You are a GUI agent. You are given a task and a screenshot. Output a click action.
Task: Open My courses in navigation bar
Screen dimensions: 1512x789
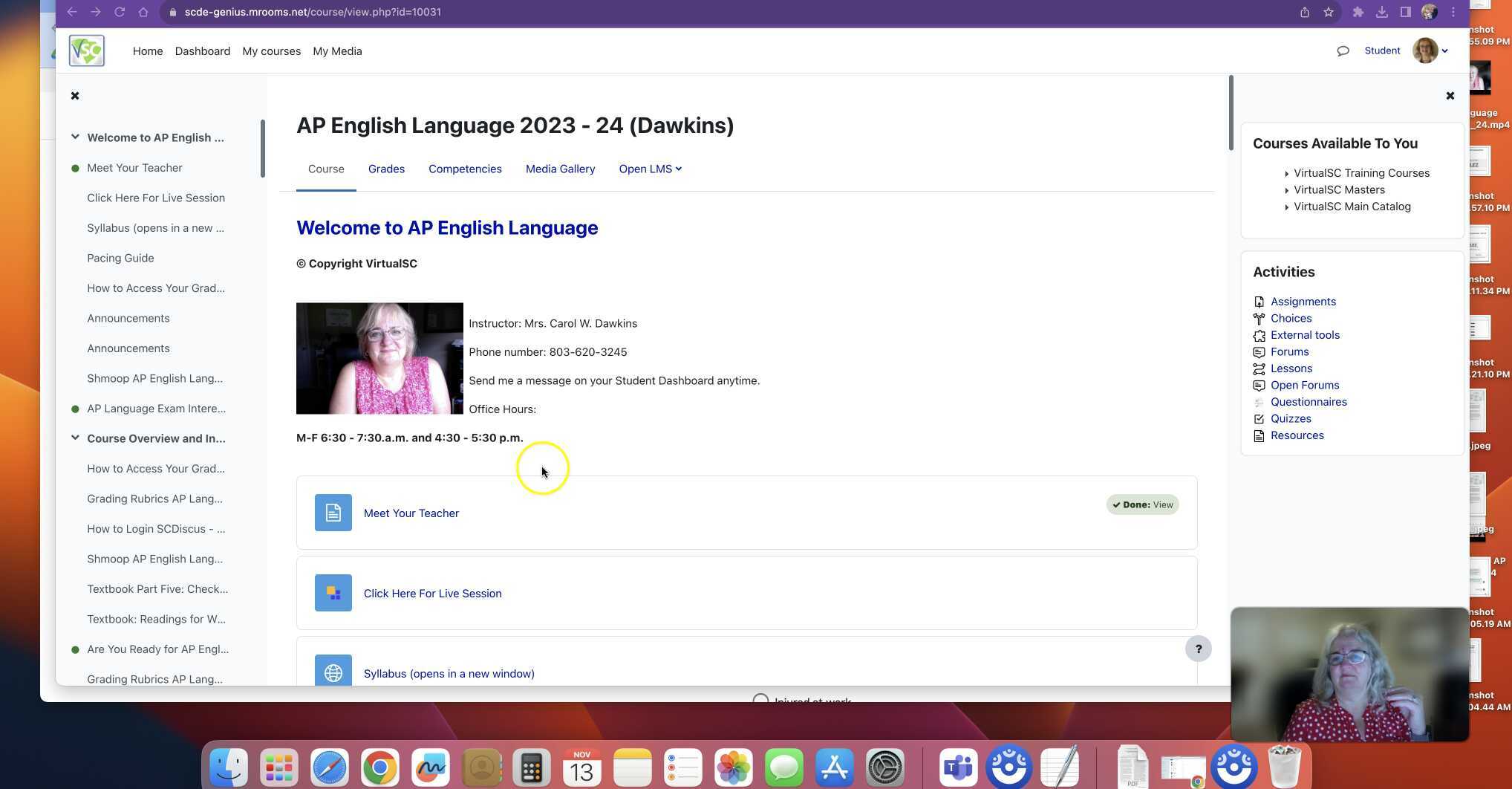tap(271, 51)
